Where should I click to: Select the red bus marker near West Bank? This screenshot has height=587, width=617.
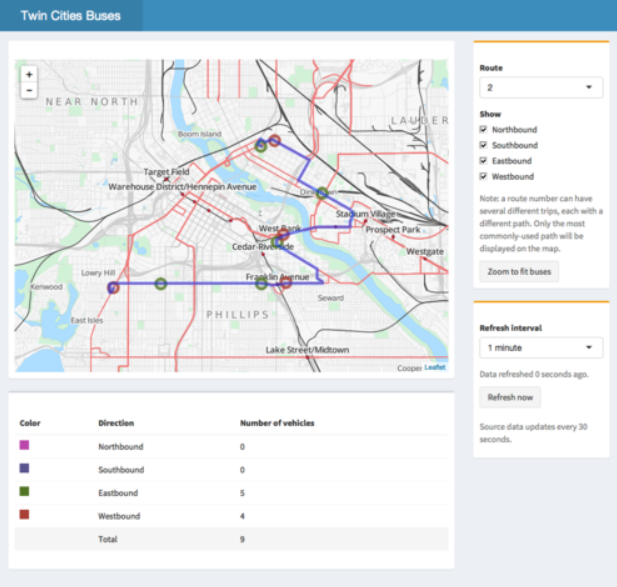(x=283, y=236)
